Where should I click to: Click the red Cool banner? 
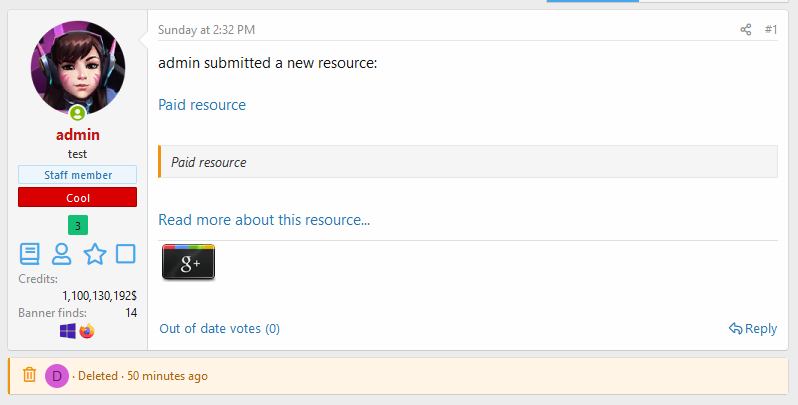click(x=77, y=197)
